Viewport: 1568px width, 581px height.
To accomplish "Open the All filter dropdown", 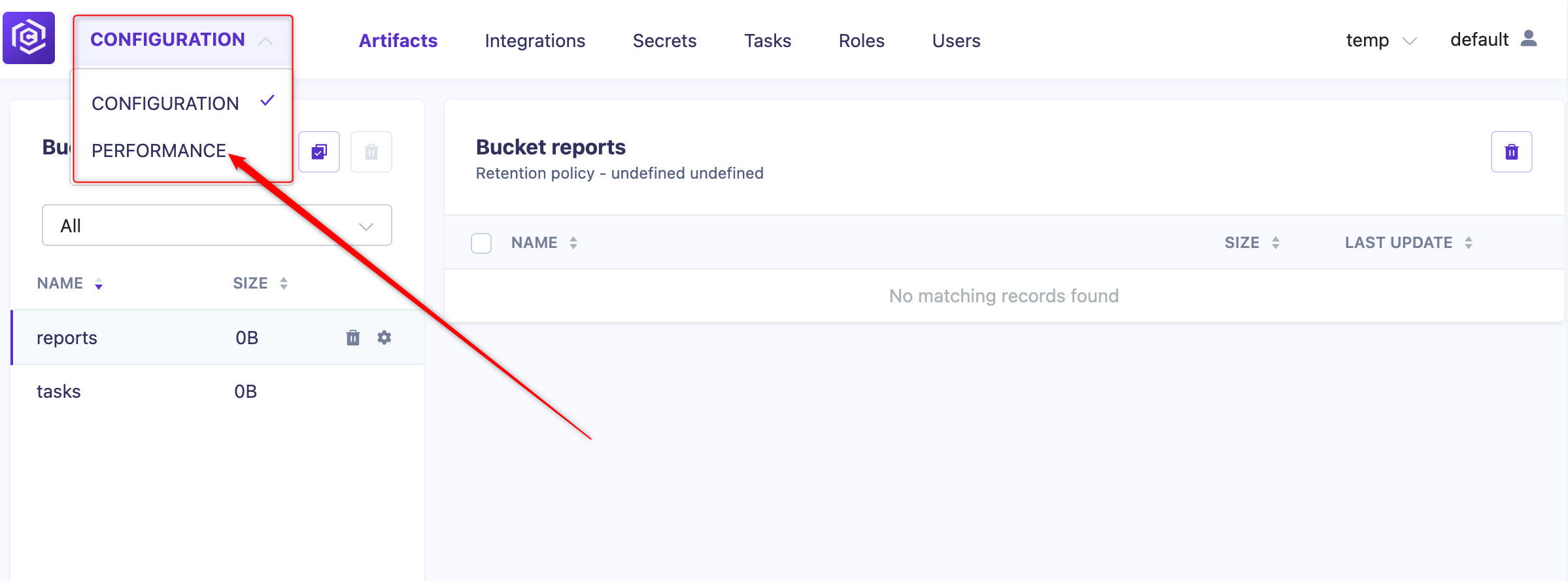I will (x=217, y=226).
